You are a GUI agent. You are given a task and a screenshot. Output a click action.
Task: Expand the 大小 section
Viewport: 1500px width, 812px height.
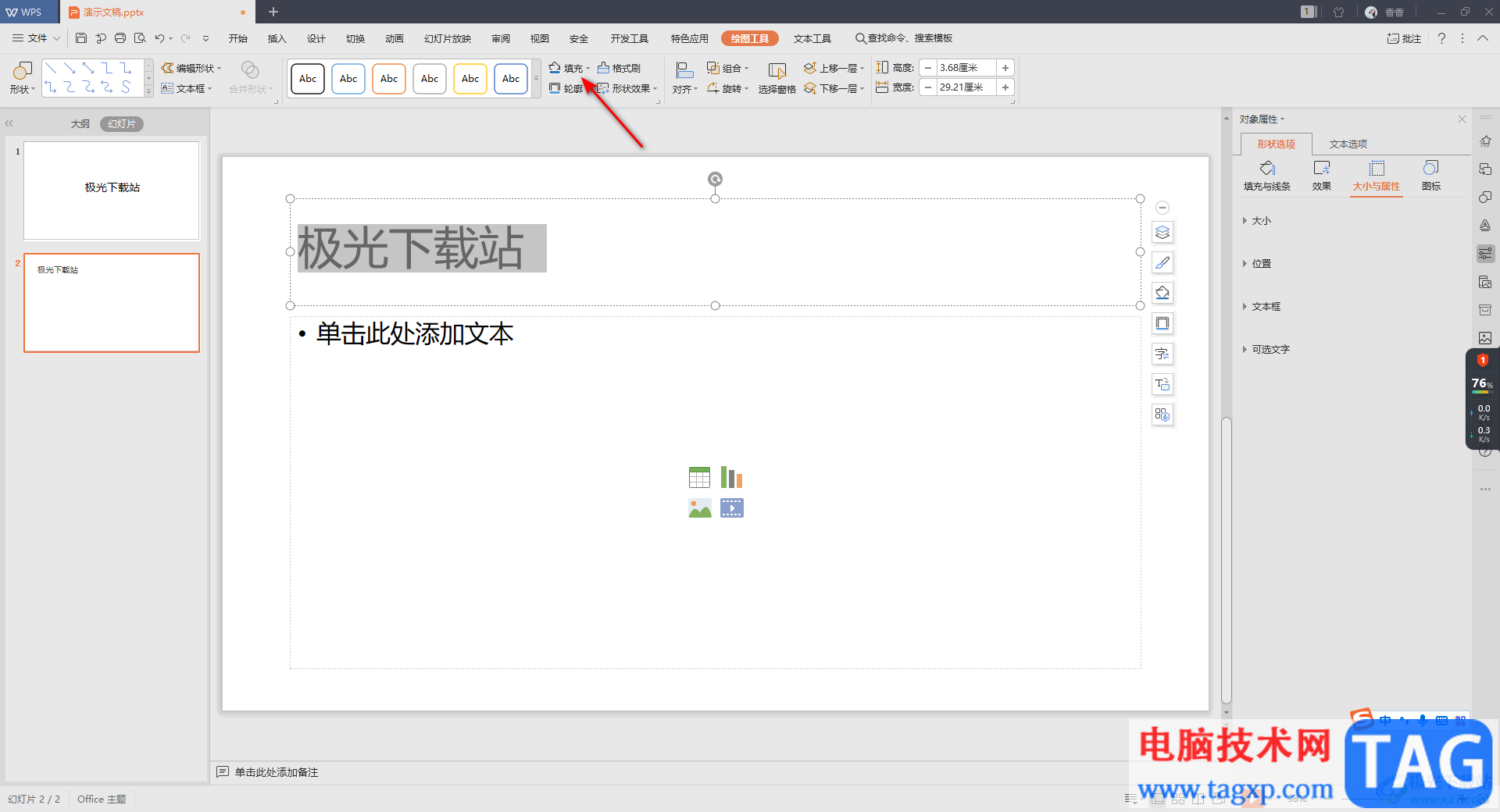tap(1258, 221)
